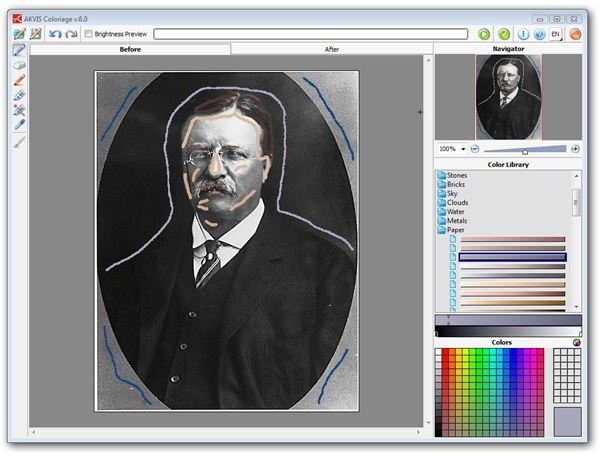This screenshot has height=456, width=600.
Task: Click the Color Library scroll up arrow
Action: click(576, 176)
